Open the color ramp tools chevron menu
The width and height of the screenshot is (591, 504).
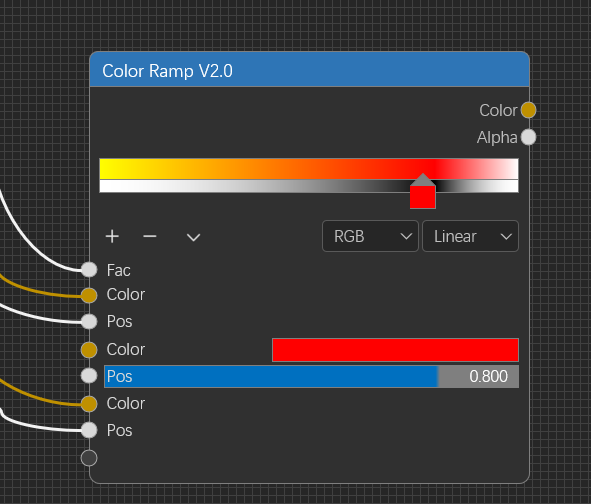(193, 237)
